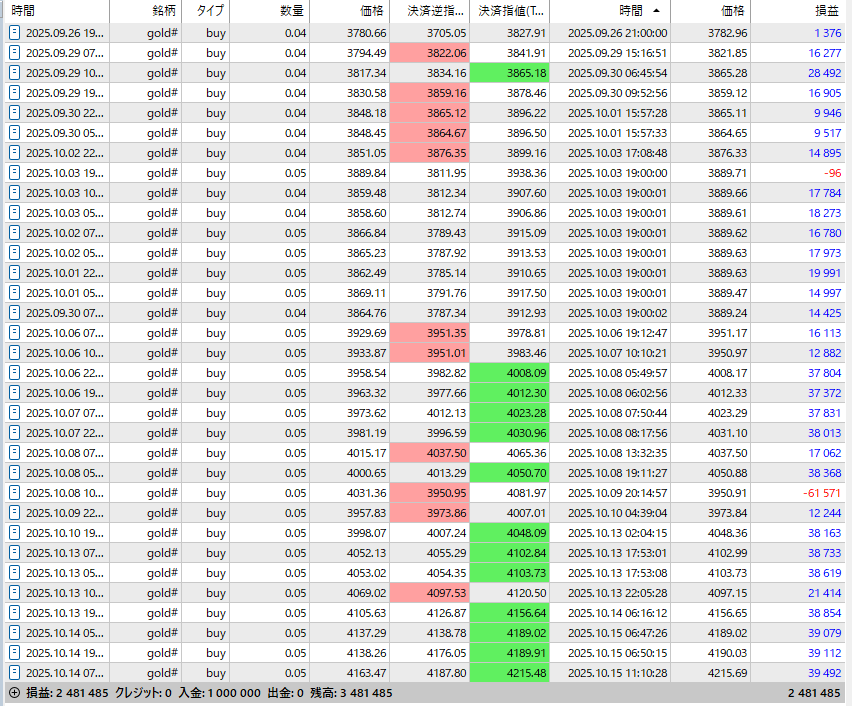852x706 pixels.
Task: Click the profit value 39 492
Action: point(824,673)
